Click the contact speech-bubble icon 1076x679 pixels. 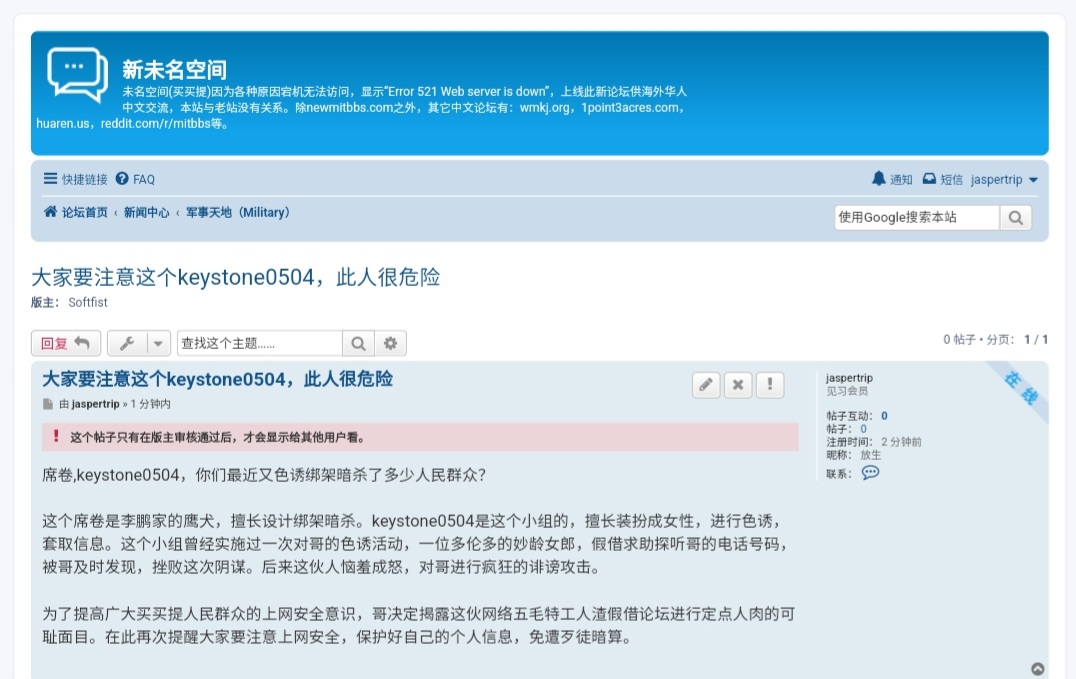coord(870,472)
